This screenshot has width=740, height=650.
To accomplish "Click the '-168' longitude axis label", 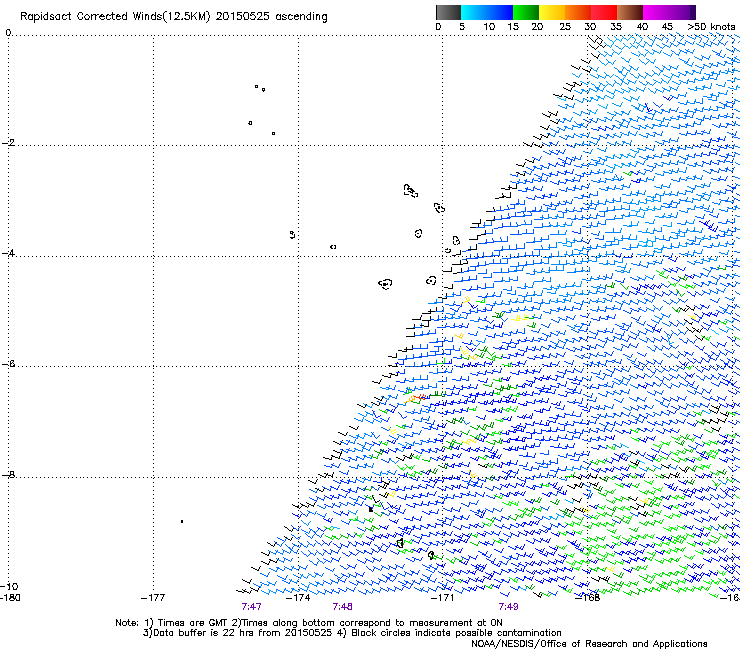I will click(x=588, y=598).
